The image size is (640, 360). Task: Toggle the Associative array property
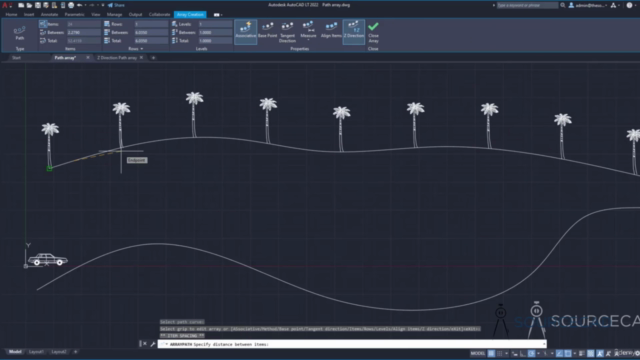[246, 32]
